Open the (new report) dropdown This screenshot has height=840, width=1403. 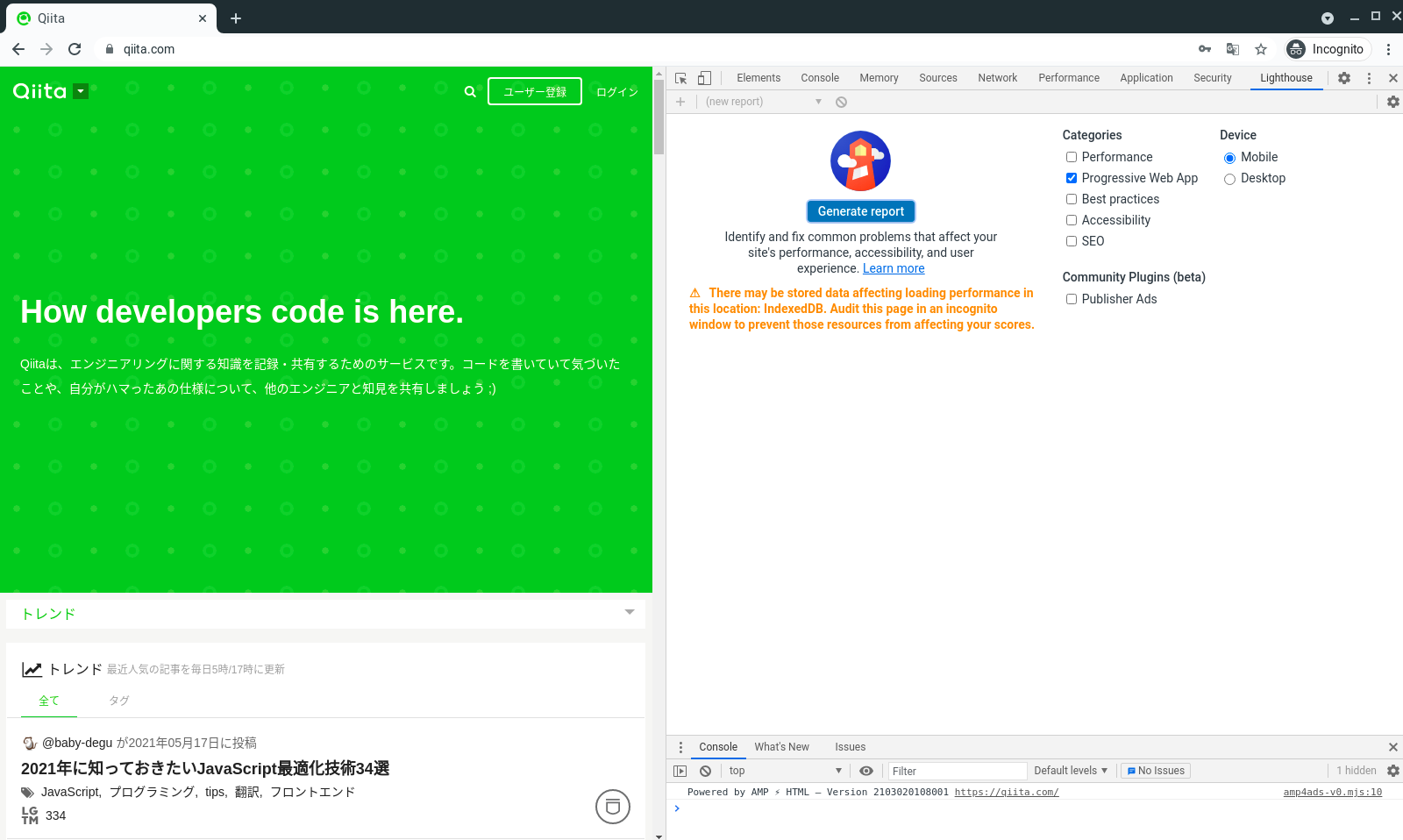764,102
